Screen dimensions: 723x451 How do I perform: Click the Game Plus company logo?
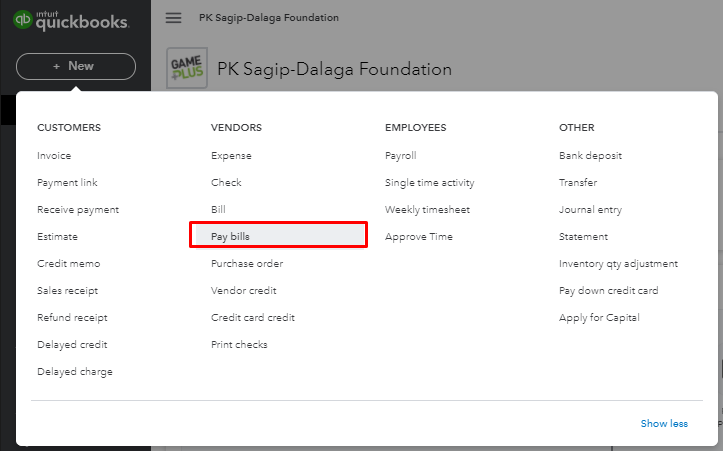point(186,68)
